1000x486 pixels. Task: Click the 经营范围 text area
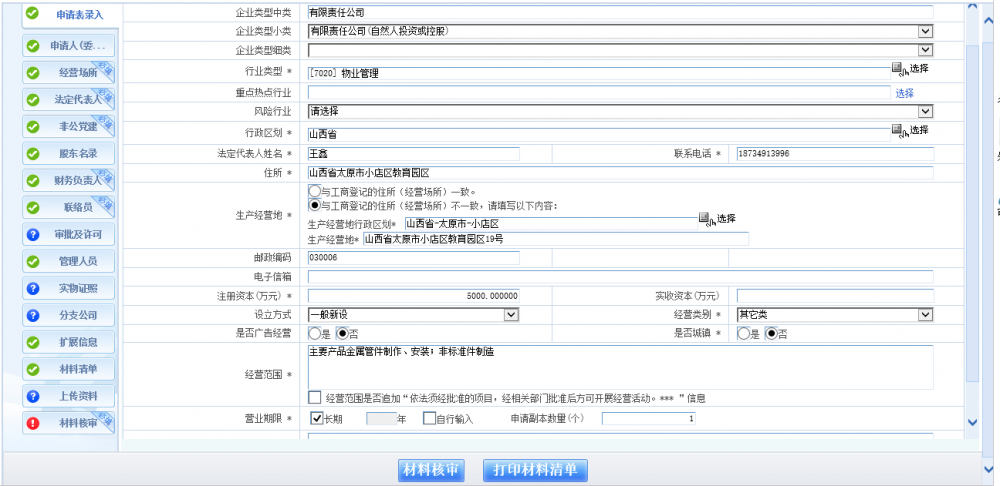point(621,367)
